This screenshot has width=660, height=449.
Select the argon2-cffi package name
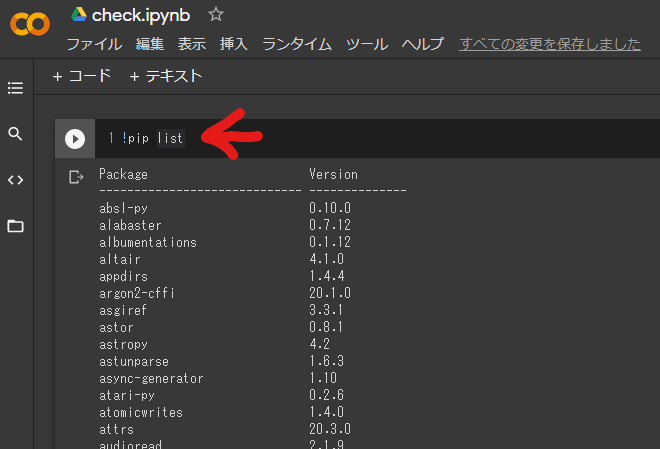[137, 293]
